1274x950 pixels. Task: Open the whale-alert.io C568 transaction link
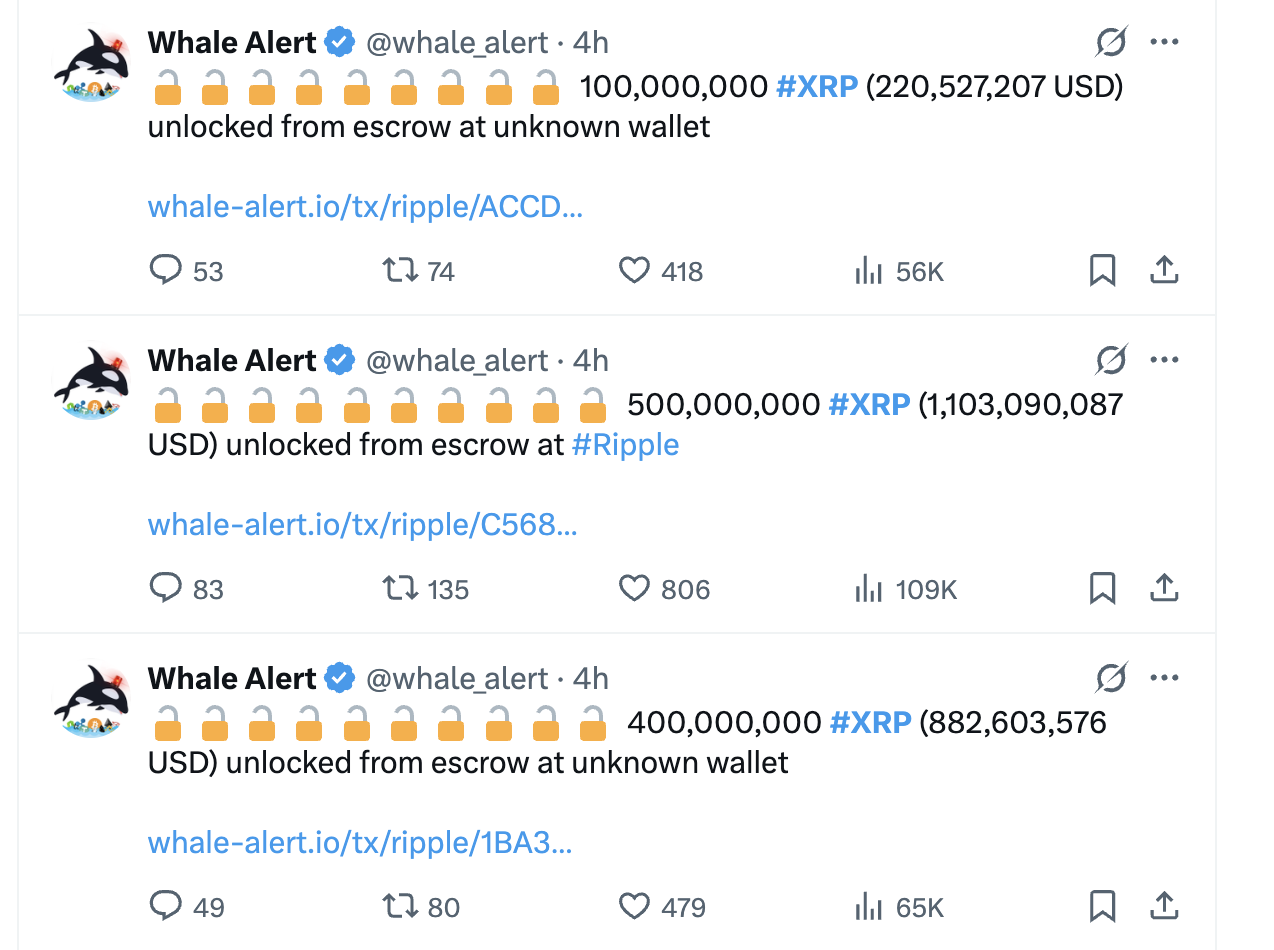tap(362, 525)
